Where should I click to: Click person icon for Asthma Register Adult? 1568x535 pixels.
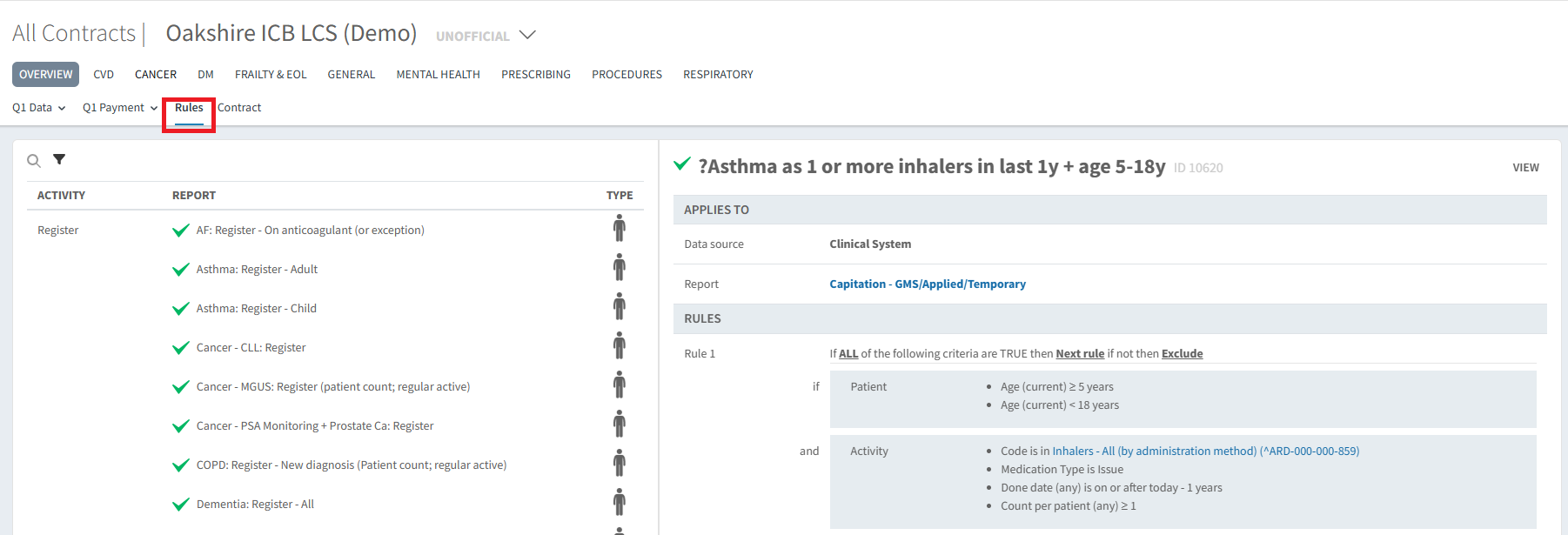click(620, 267)
